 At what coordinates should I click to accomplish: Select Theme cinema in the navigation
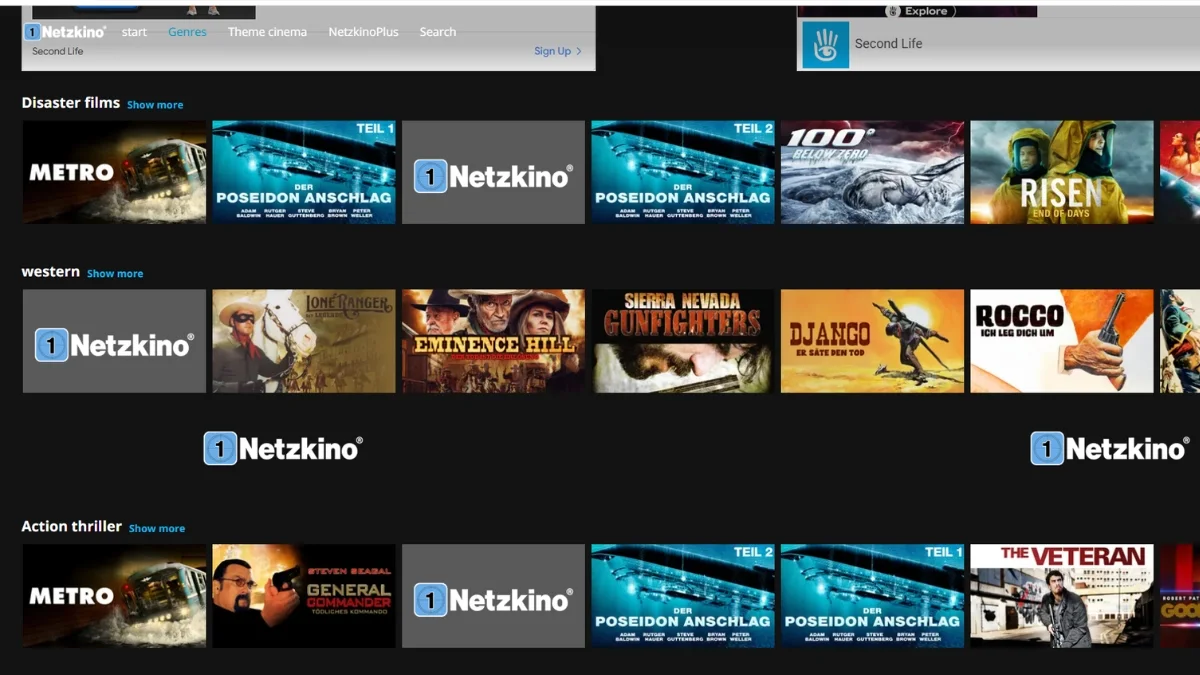(267, 31)
